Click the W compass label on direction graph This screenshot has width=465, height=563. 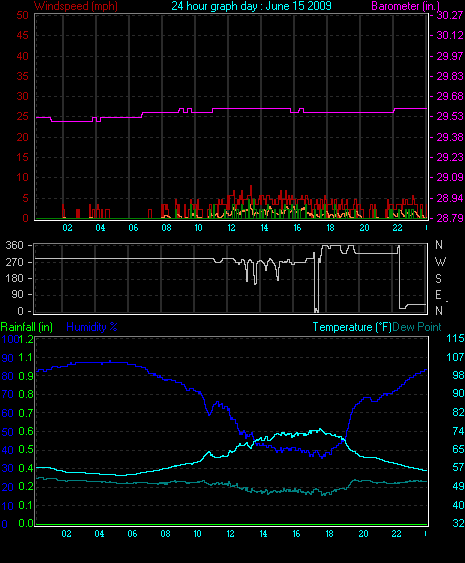[x=440, y=262]
